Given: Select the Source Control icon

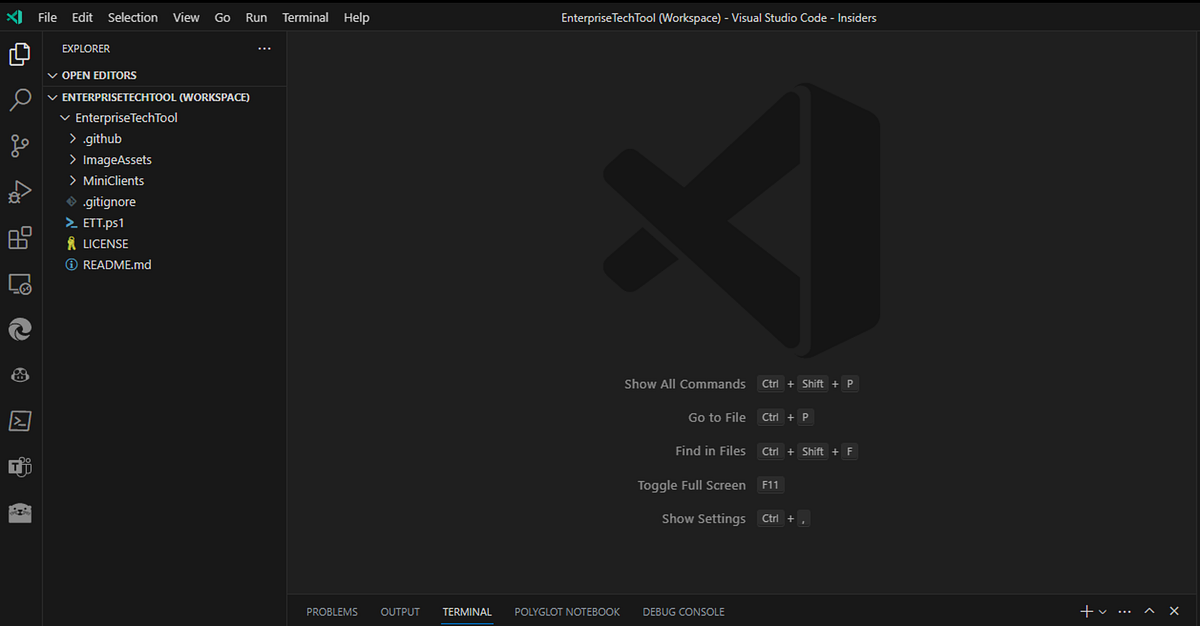Looking at the screenshot, I should click(20, 145).
